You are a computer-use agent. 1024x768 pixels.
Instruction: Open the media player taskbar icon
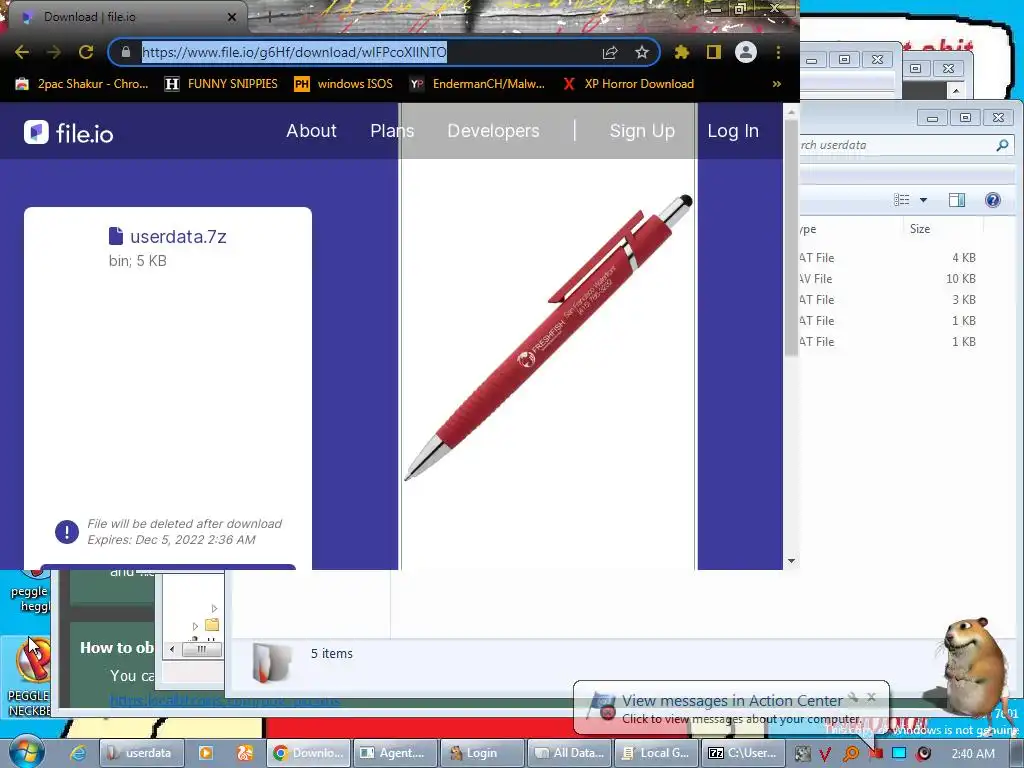click(x=206, y=753)
